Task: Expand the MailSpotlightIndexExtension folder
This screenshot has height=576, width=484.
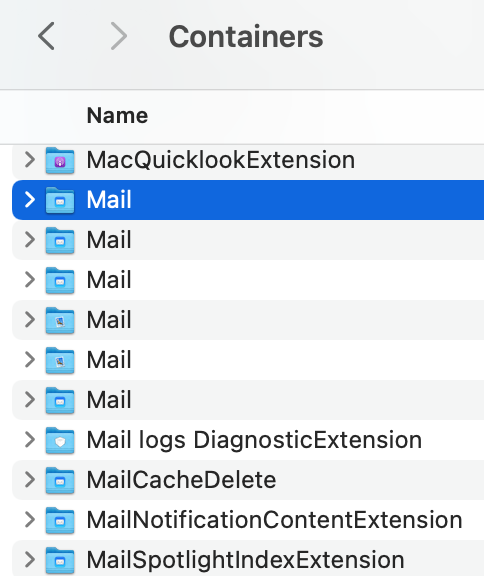Action: point(30,560)
